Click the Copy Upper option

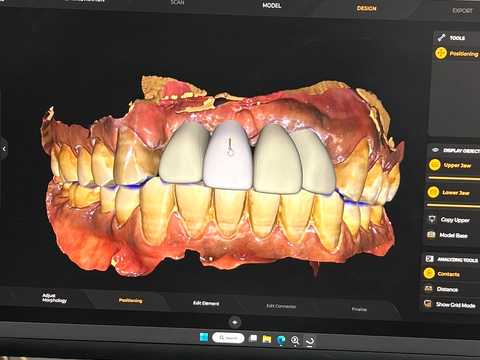tap(450, 219)
